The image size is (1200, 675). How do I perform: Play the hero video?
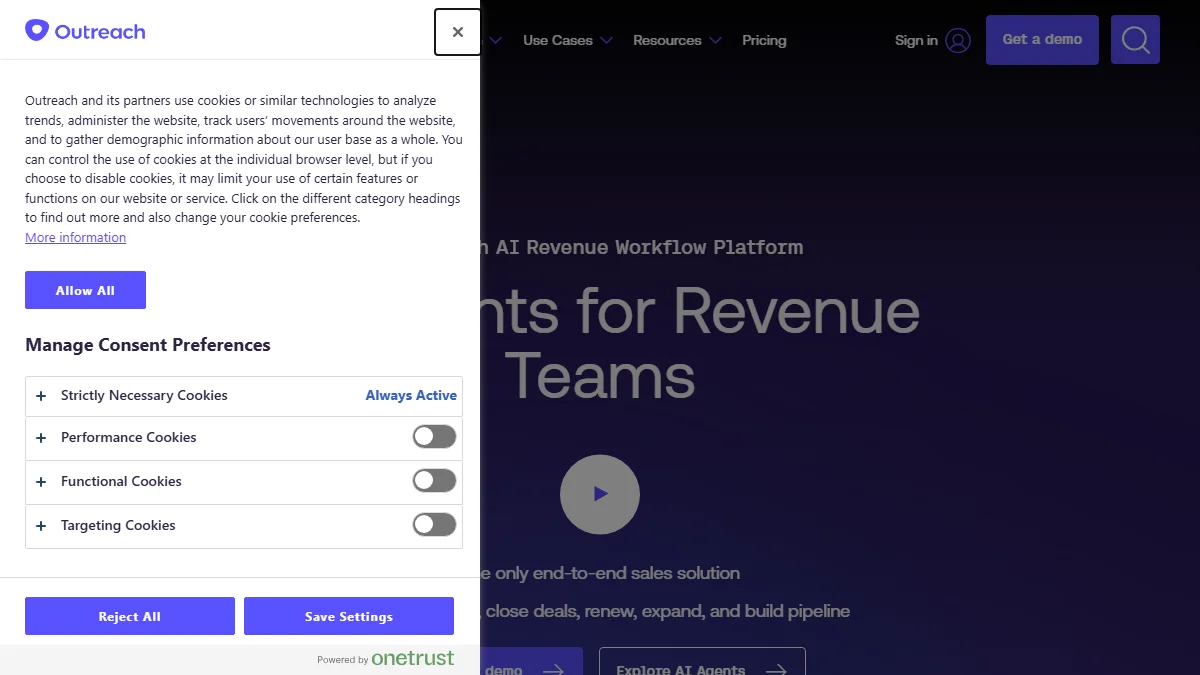pos(600,494)
